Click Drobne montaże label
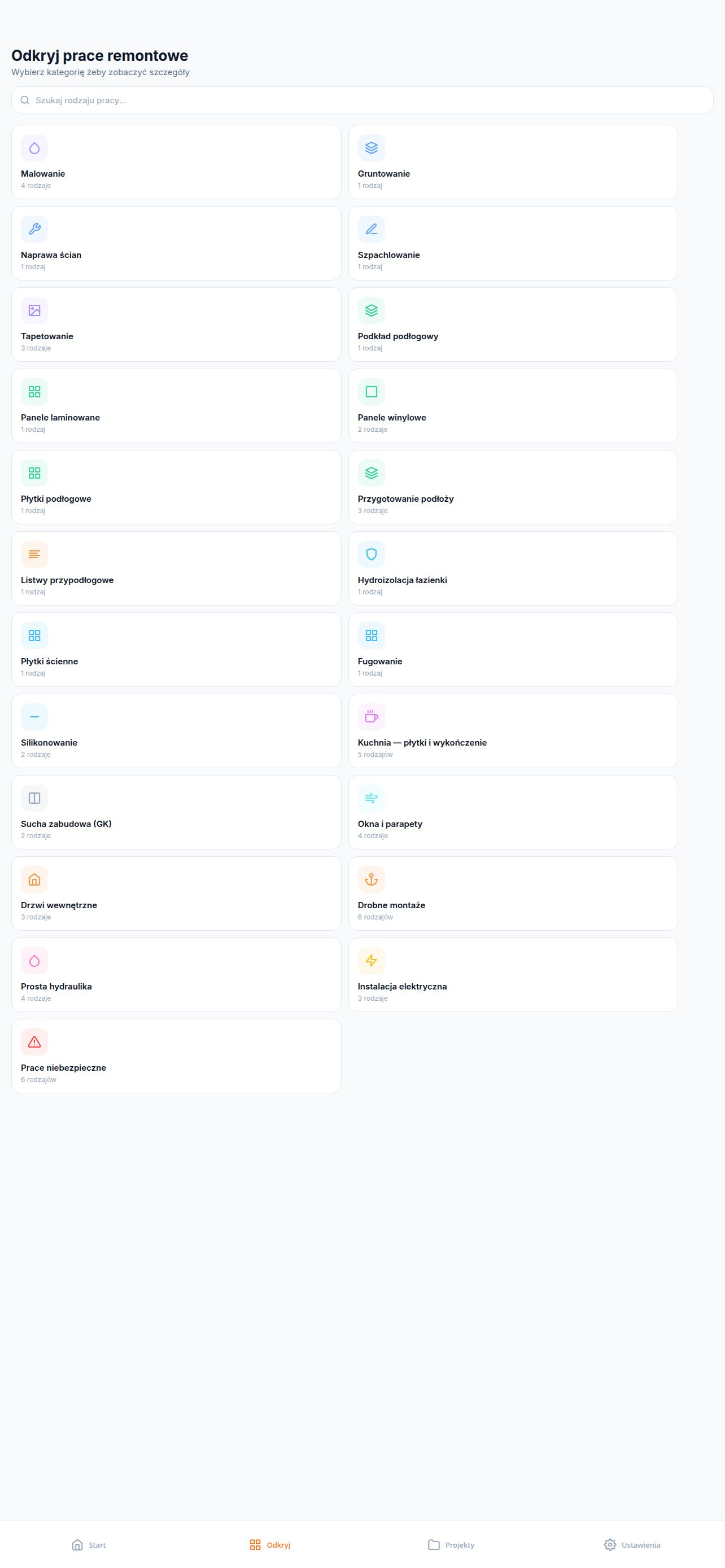This screenshot has height=1568, width=725. click(391, 905)
